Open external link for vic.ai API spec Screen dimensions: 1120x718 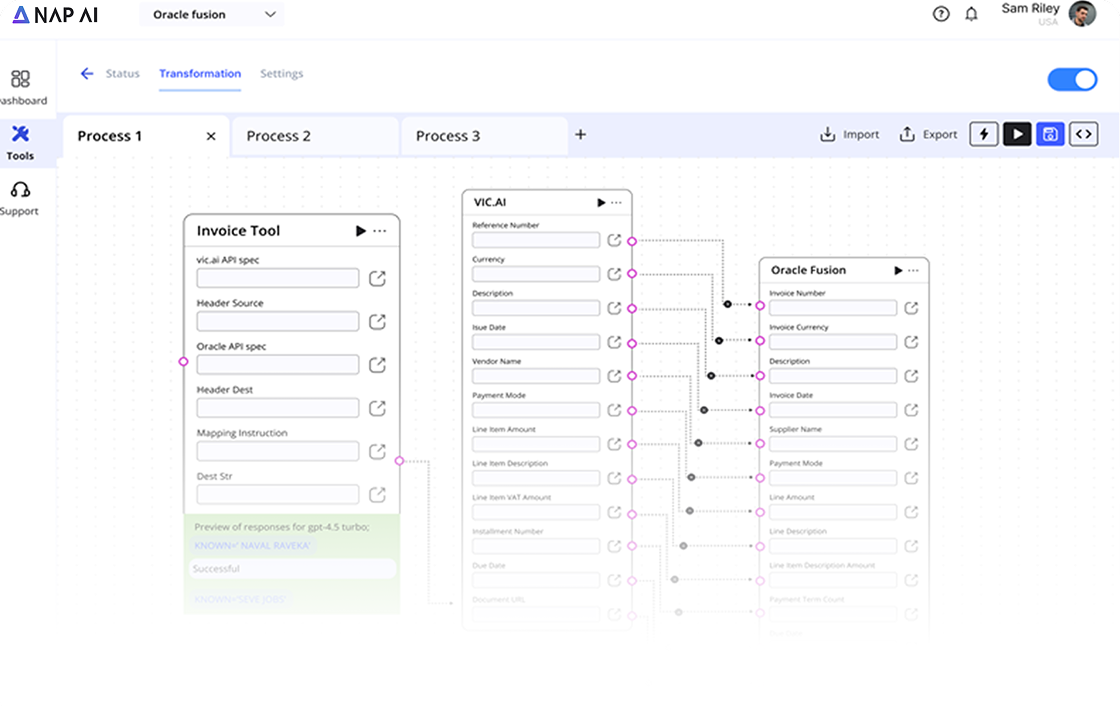coord(377,279)
